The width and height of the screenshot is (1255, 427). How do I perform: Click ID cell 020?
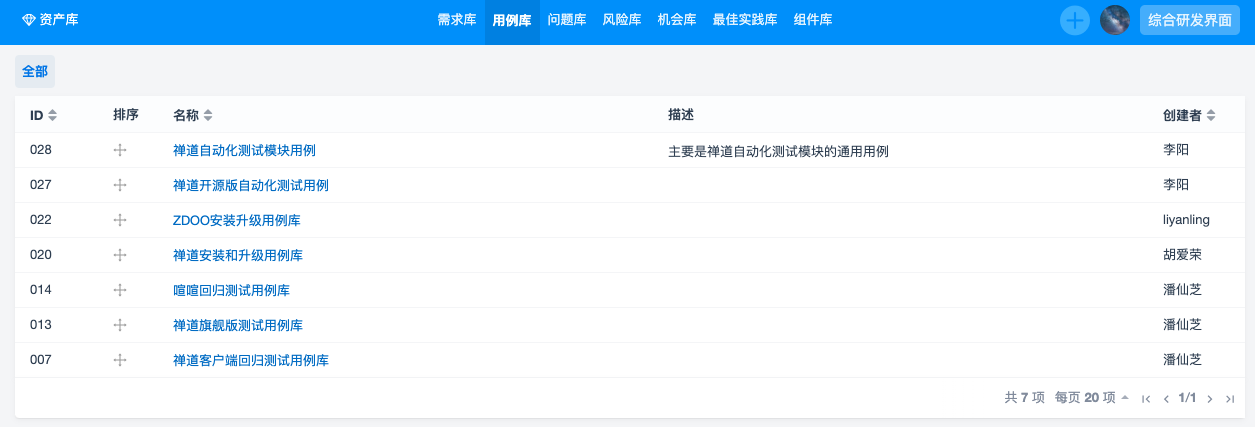click(41, 255)
